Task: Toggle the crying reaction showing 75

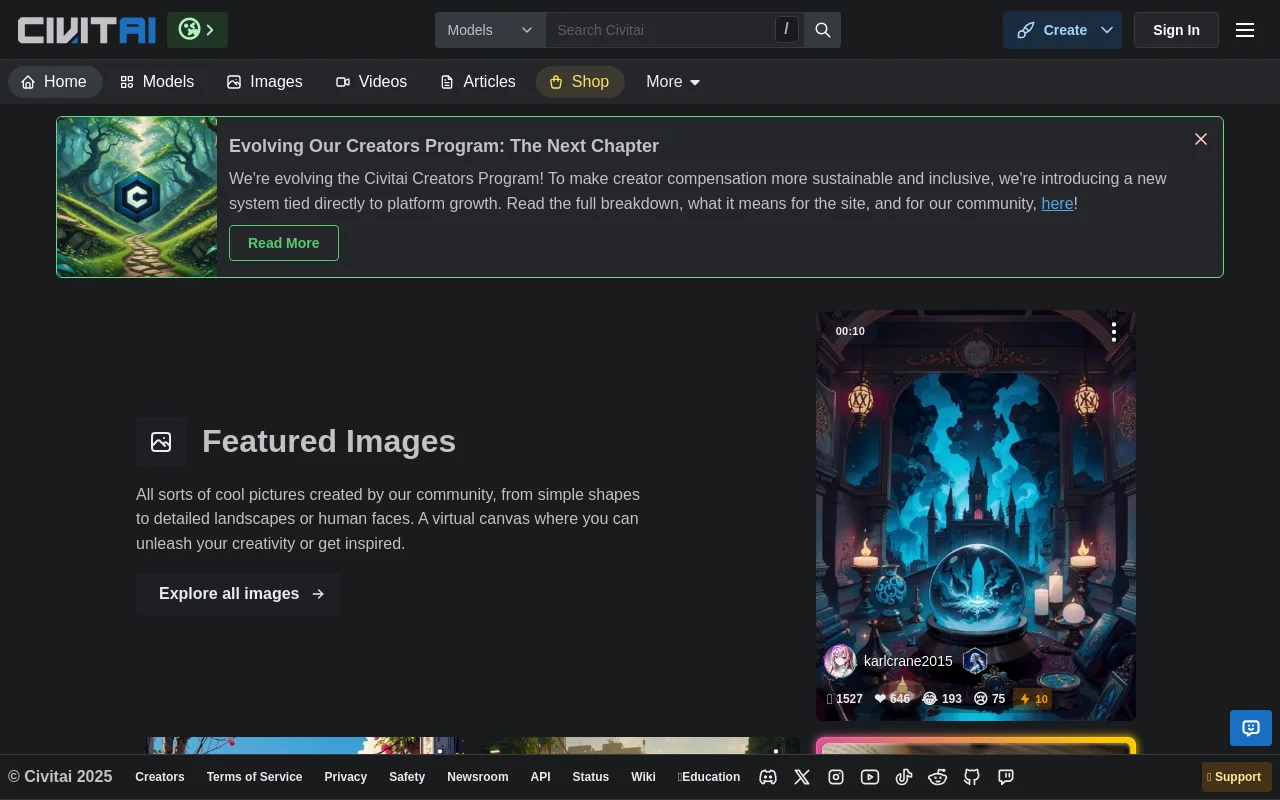Action: 989,699
